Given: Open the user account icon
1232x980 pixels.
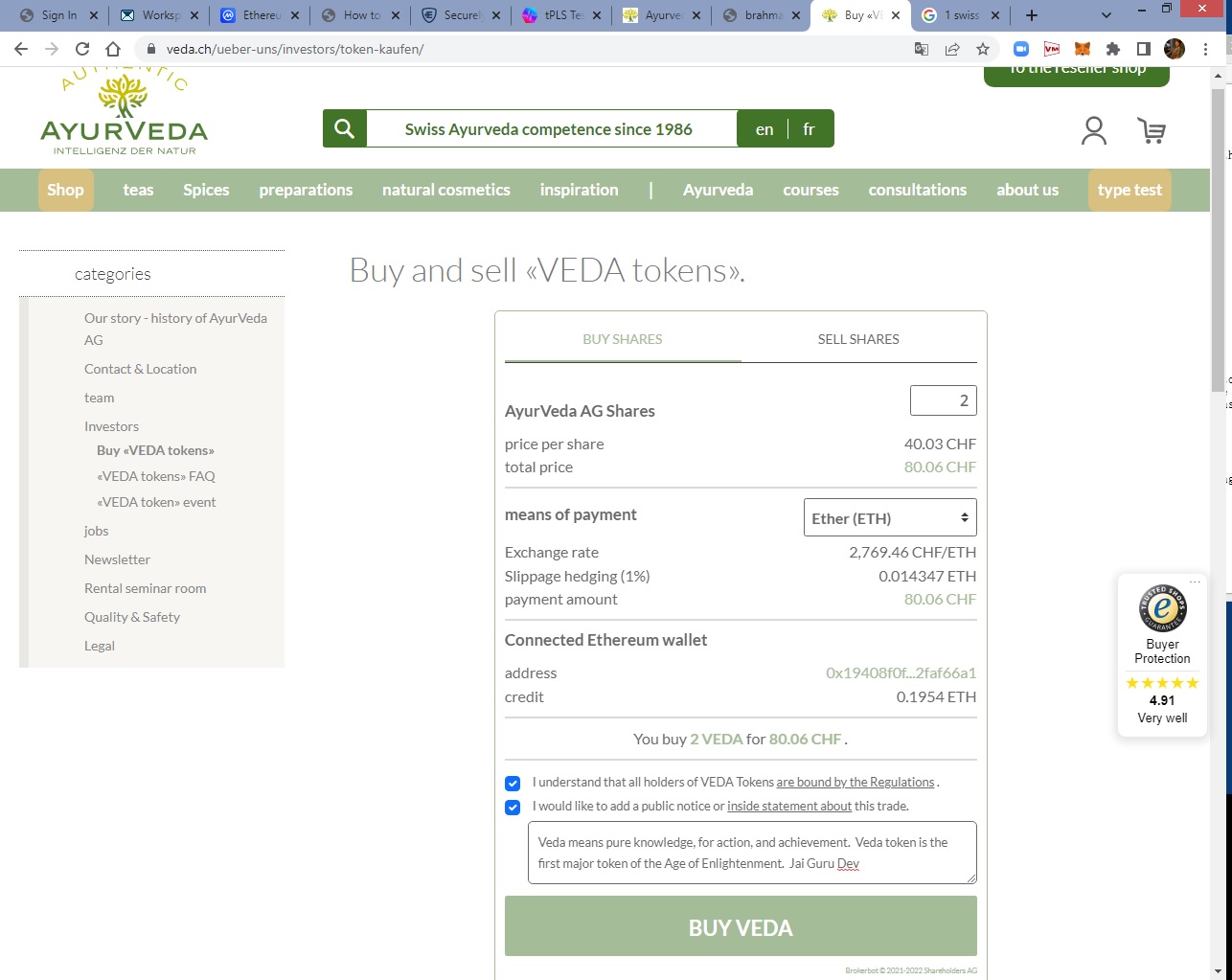Looking at the screenshot, I should [1094, 130].
